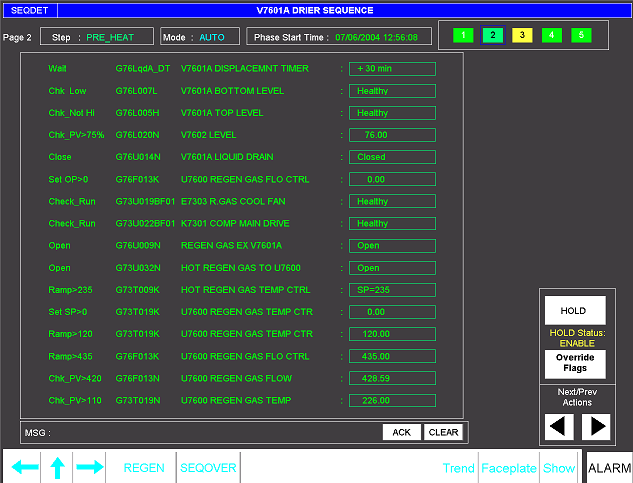The image size is (633, 483).
Task: Select tag G76L005H
Action: pos(137,113)
